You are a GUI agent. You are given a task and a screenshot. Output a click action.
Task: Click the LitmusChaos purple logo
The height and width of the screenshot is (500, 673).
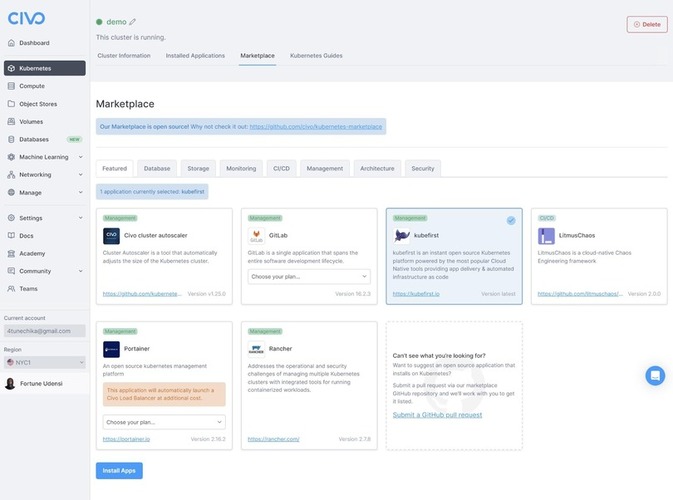coord(546,236)
